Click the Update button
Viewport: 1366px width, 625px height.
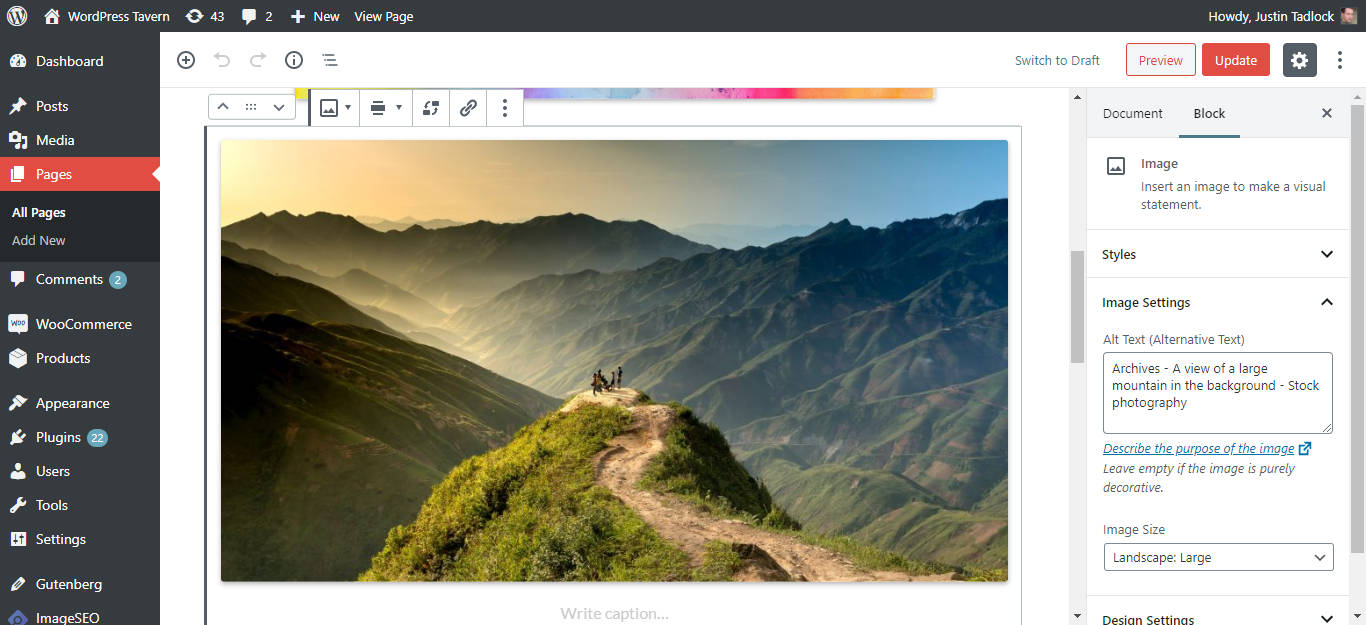pos(1235,60)
